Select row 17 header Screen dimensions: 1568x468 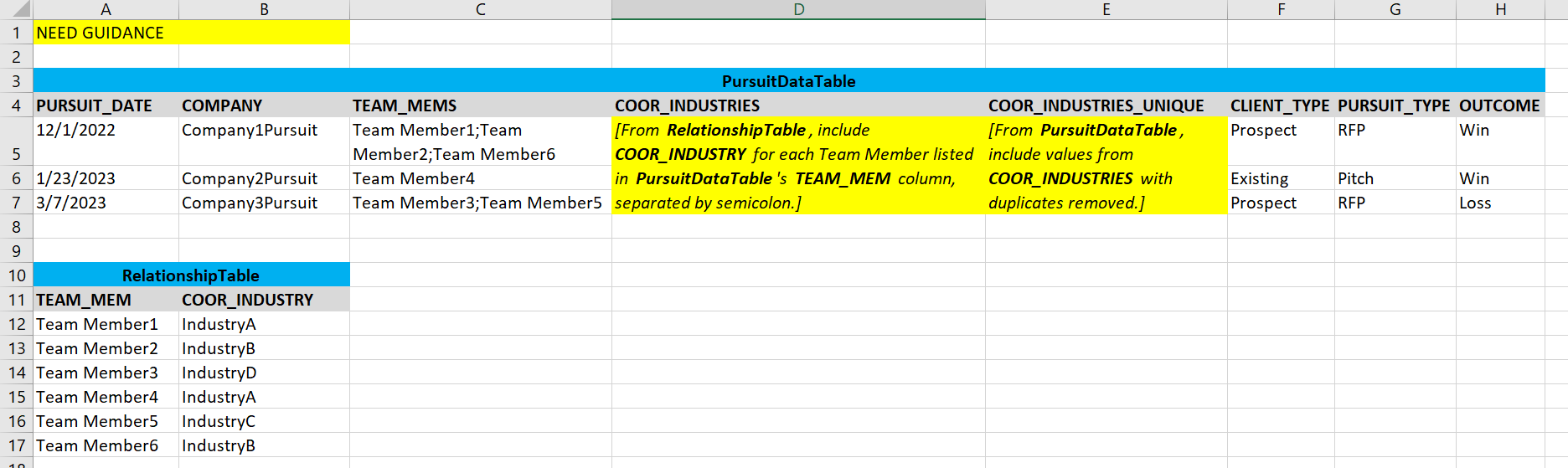(x=16, y=445)
